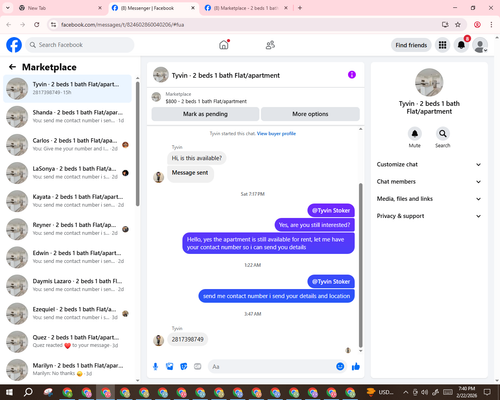Open the notifications bell
Screen dimensions: 500x400
point(461,45)
